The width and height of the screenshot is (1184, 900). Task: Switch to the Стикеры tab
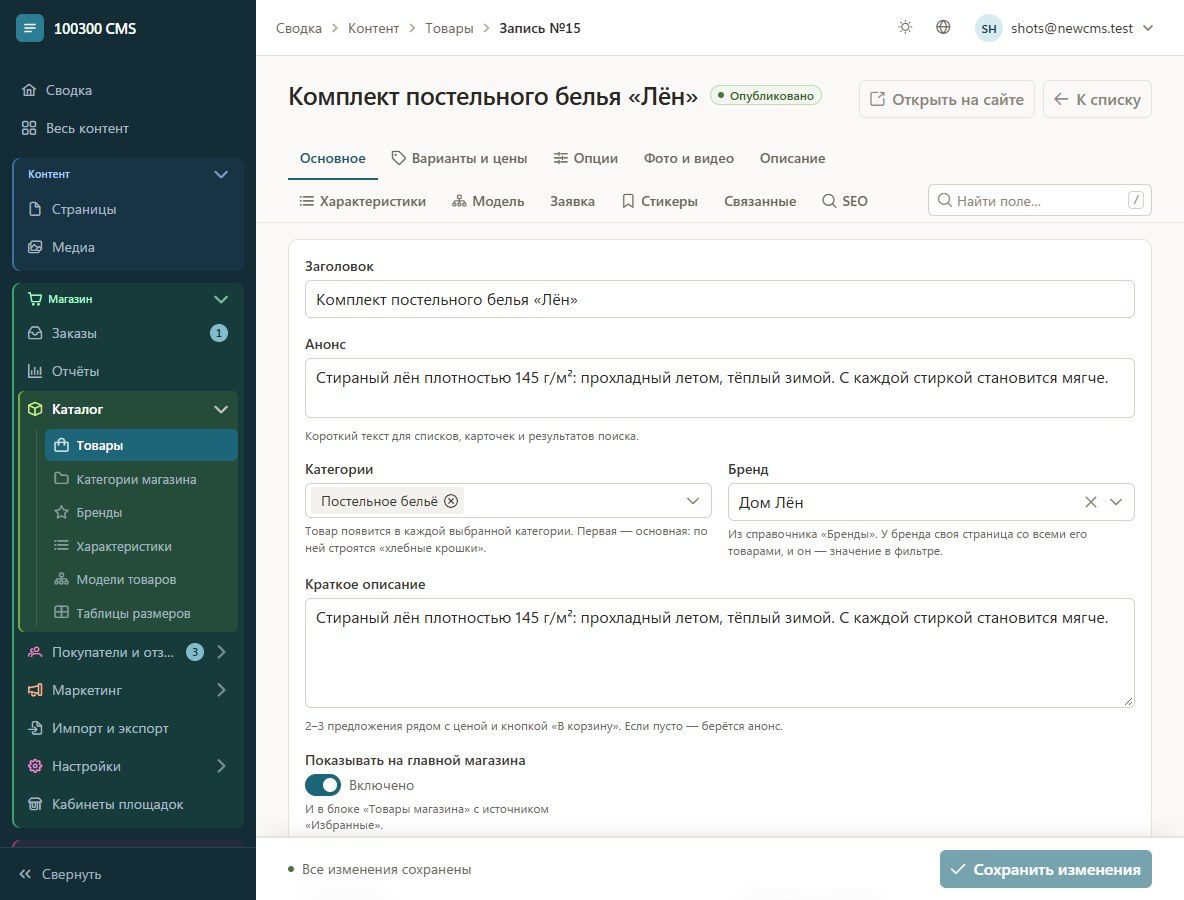click(659, 201)
